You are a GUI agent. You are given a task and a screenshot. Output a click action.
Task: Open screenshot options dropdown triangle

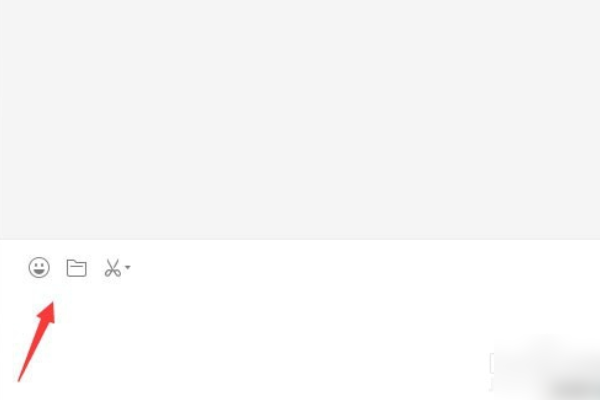128,267
